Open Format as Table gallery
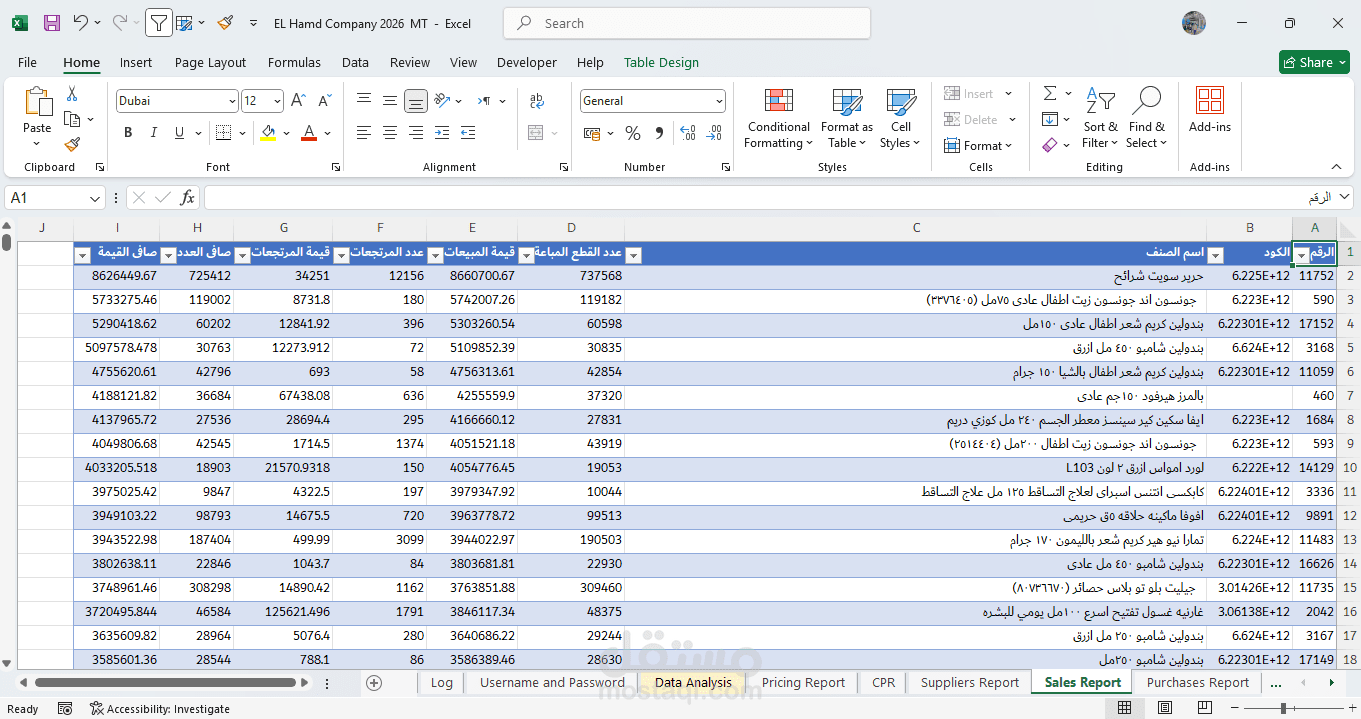Image resolution: width=1361 pixels, height=719 pixels. [x=846, y=119]
